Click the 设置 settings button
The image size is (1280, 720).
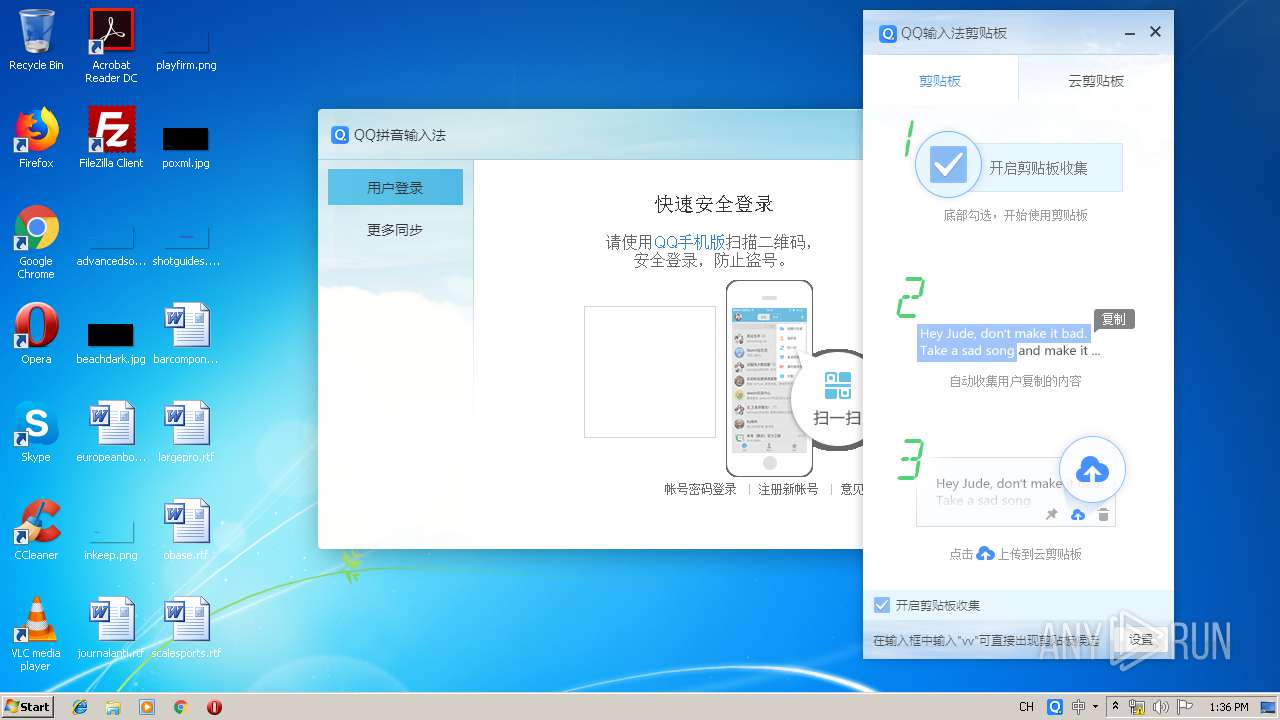click(1141, 639)
